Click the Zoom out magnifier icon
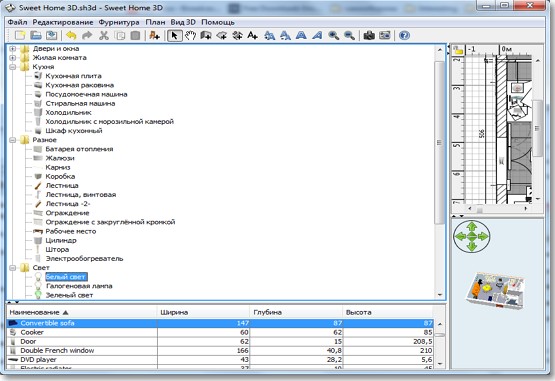This screenshot has width=555, height=381. (349, 35)
